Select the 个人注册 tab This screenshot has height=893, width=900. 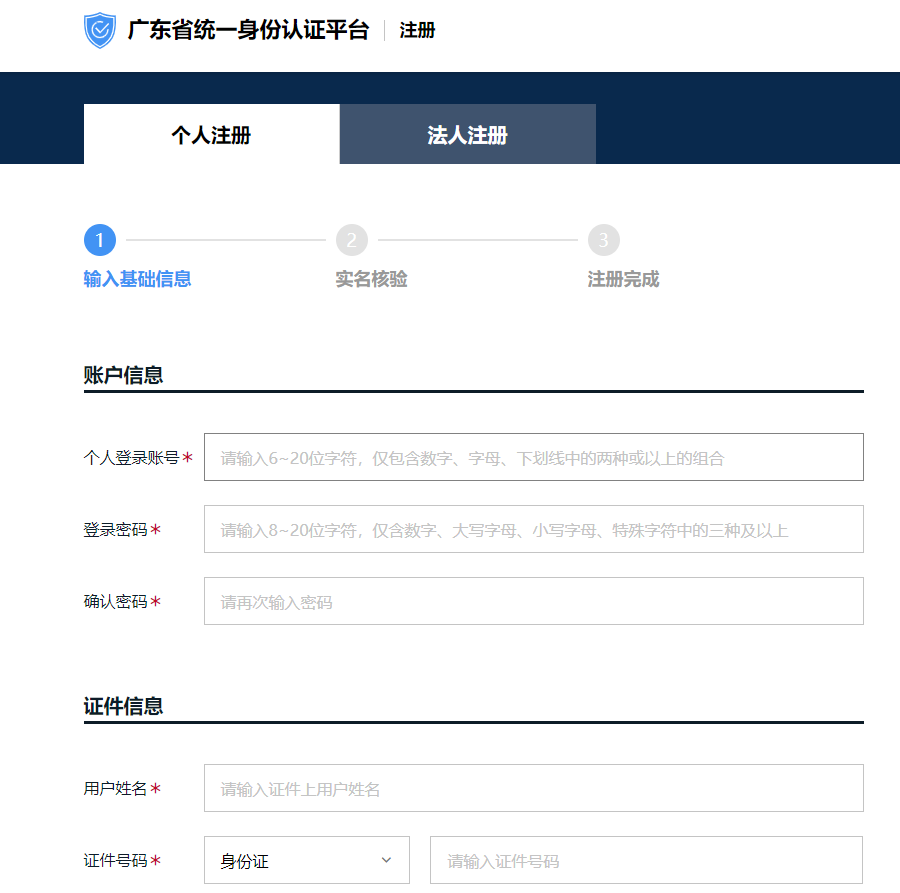[211, 133]
